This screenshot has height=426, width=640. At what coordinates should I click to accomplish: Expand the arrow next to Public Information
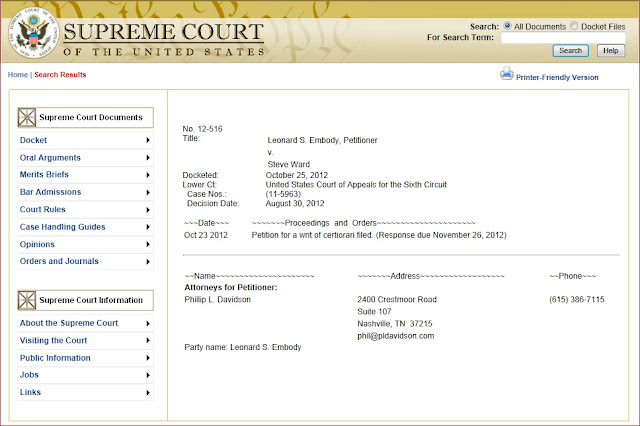[x=148, y=358]
